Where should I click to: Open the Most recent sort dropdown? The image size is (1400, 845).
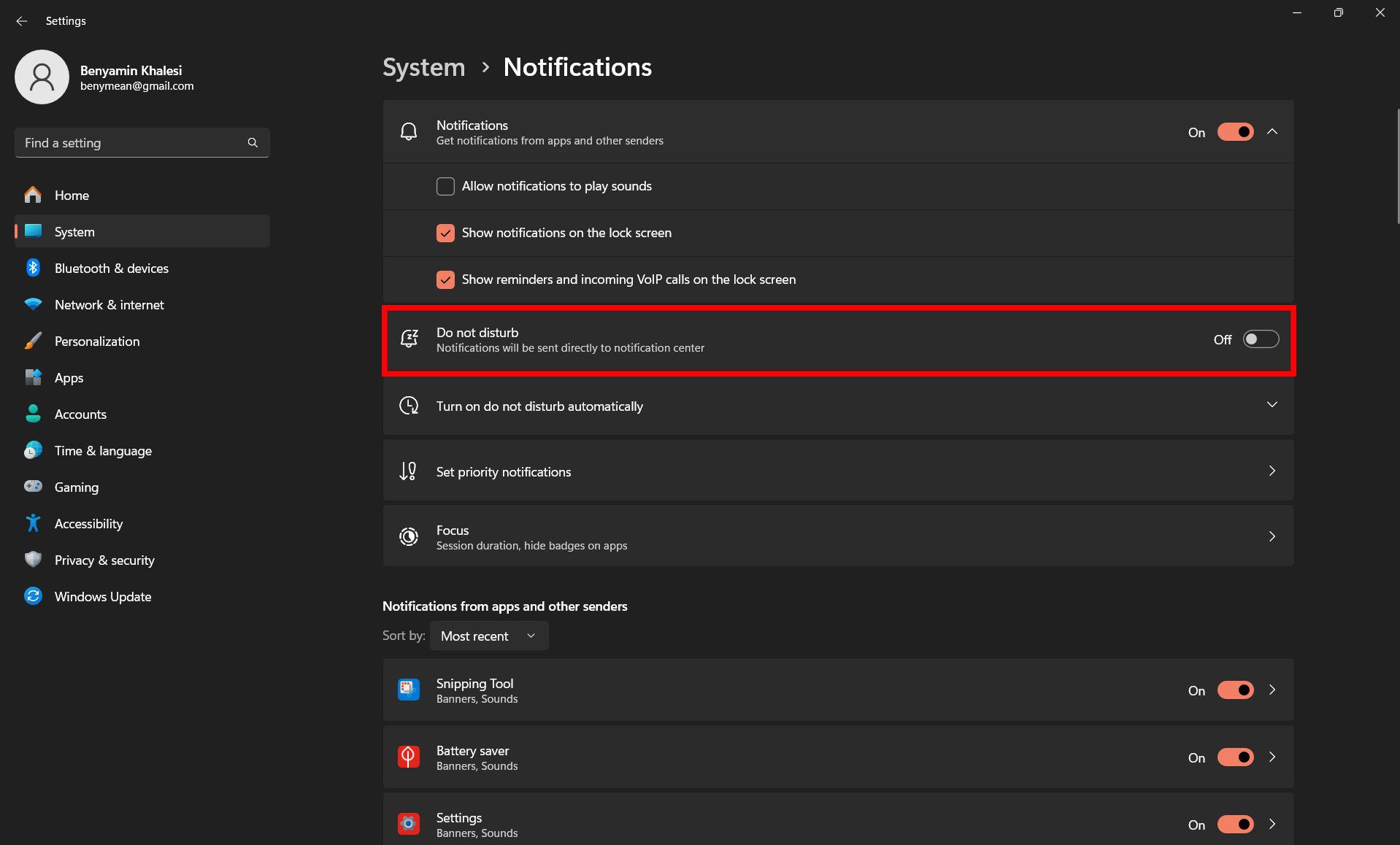[x=488, y=636]
